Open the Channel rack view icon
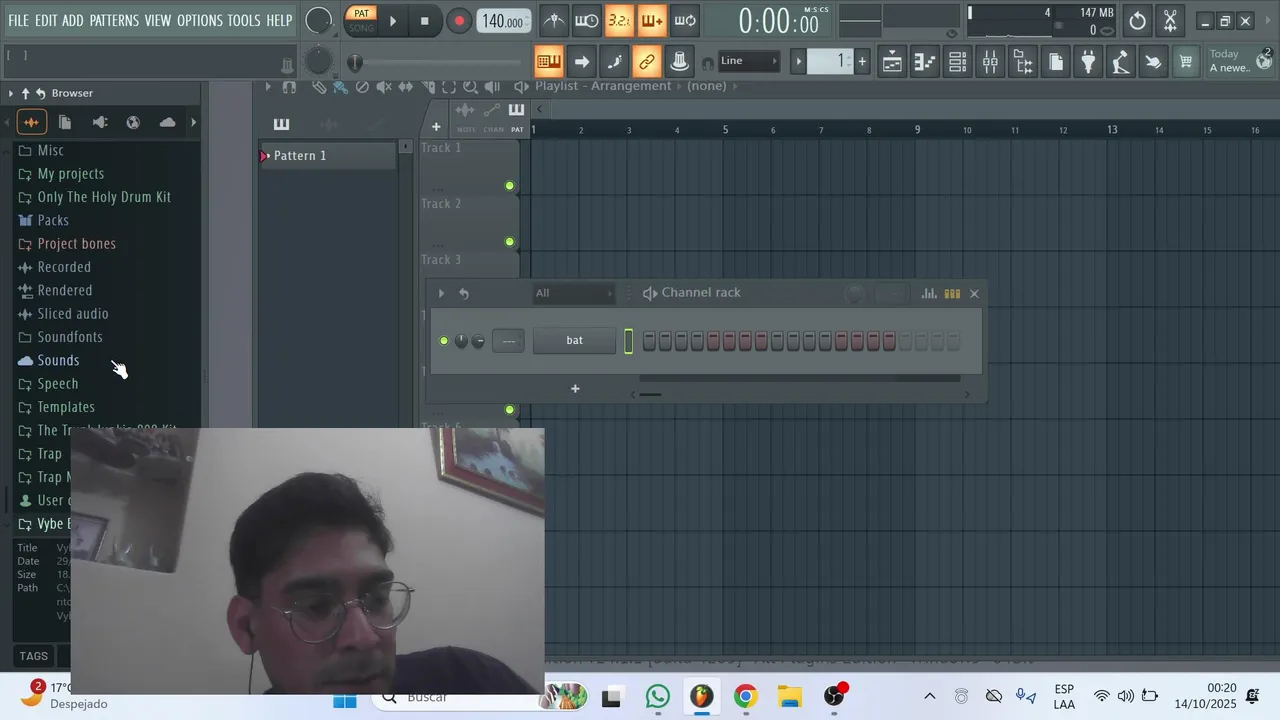Screen dimensions: 1280x720 point(957,62)
